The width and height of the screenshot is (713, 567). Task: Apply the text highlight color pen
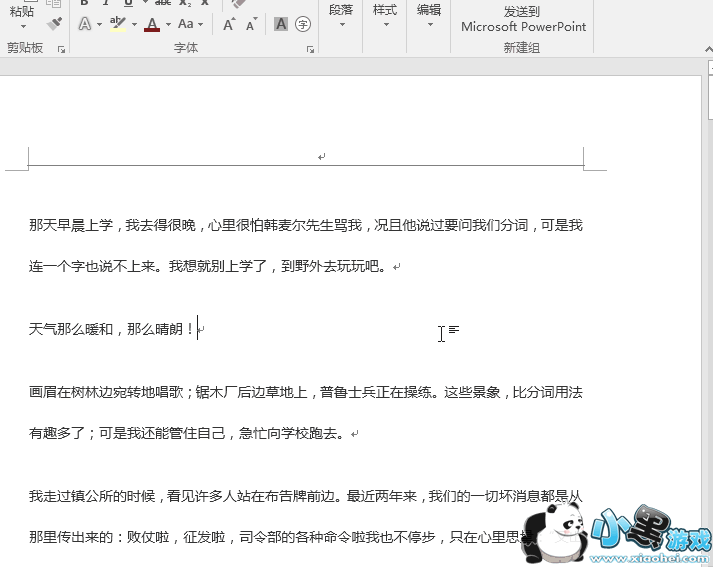tap(117, 24)
